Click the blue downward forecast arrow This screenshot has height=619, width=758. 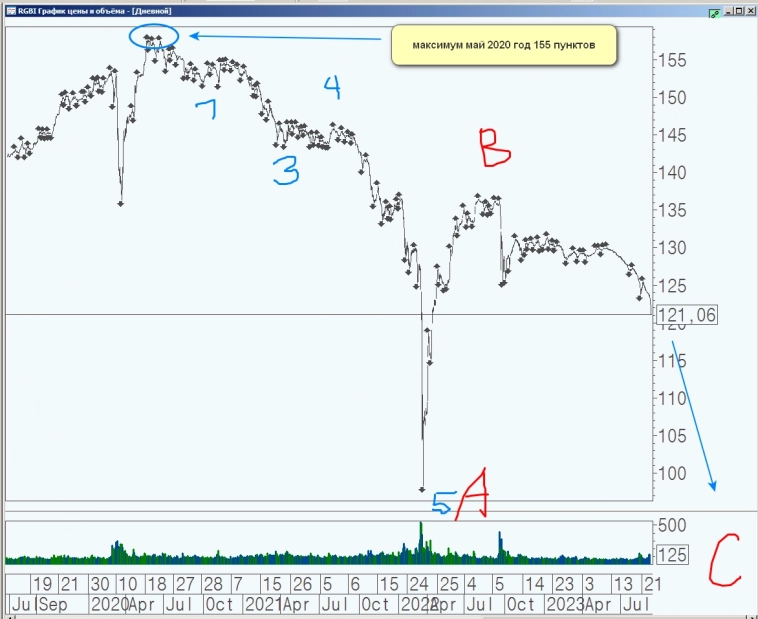tap(694, 416)
